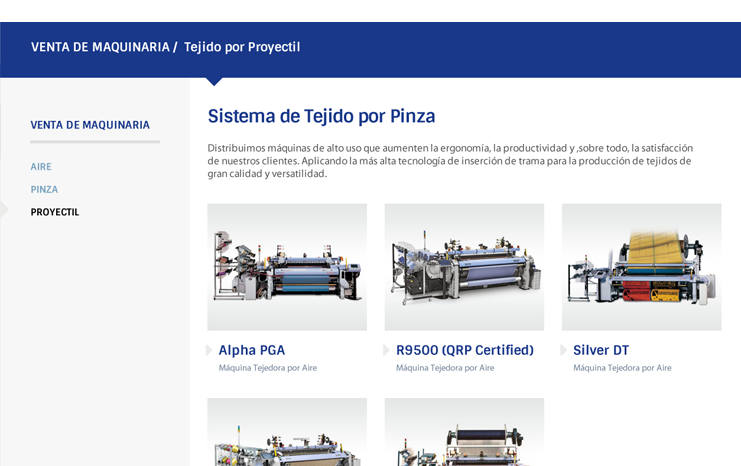Select the paragraph starting 'Distribuimos máquinas de alto uso'
741x466 pixels.
click(x=450, y=161)
